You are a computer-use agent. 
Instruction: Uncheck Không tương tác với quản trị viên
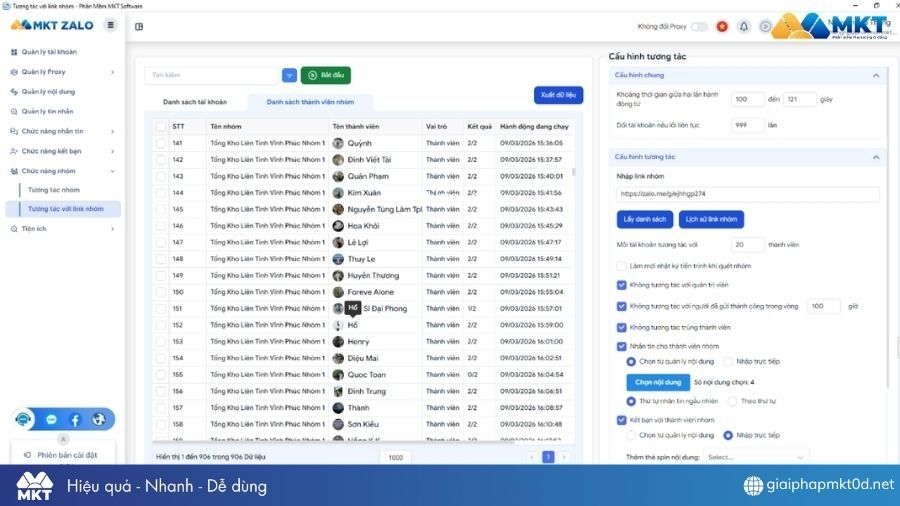click(x=622, y=285)
